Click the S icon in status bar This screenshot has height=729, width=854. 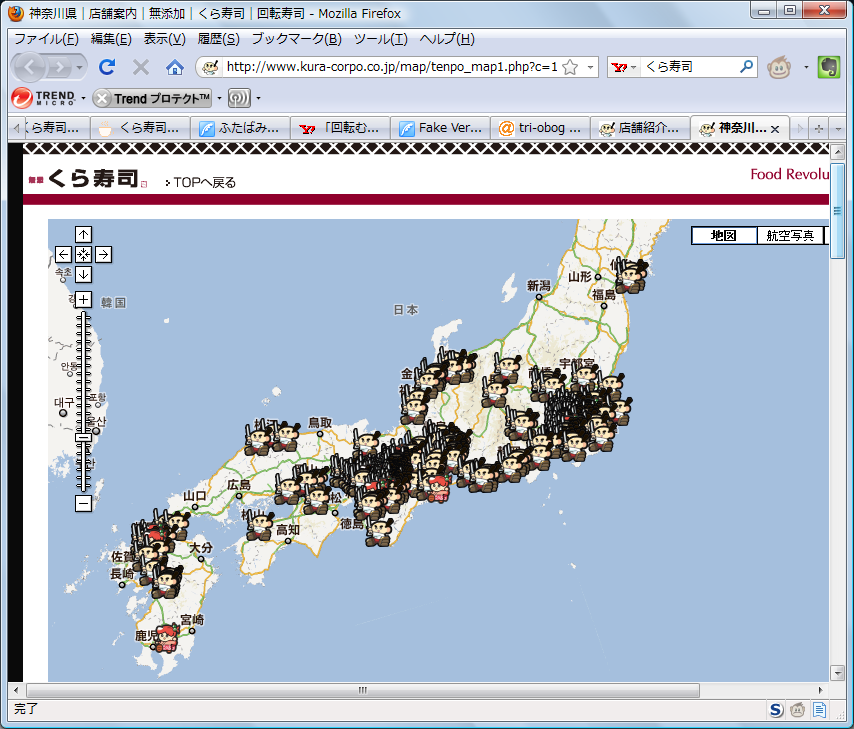pyautogui.click(x=776, y=709)
